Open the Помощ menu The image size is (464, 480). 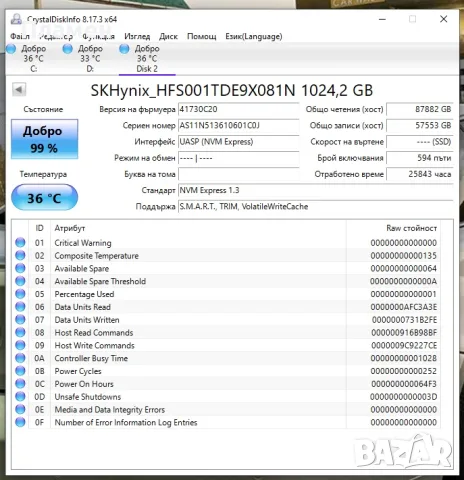click(x=201, y=36)
